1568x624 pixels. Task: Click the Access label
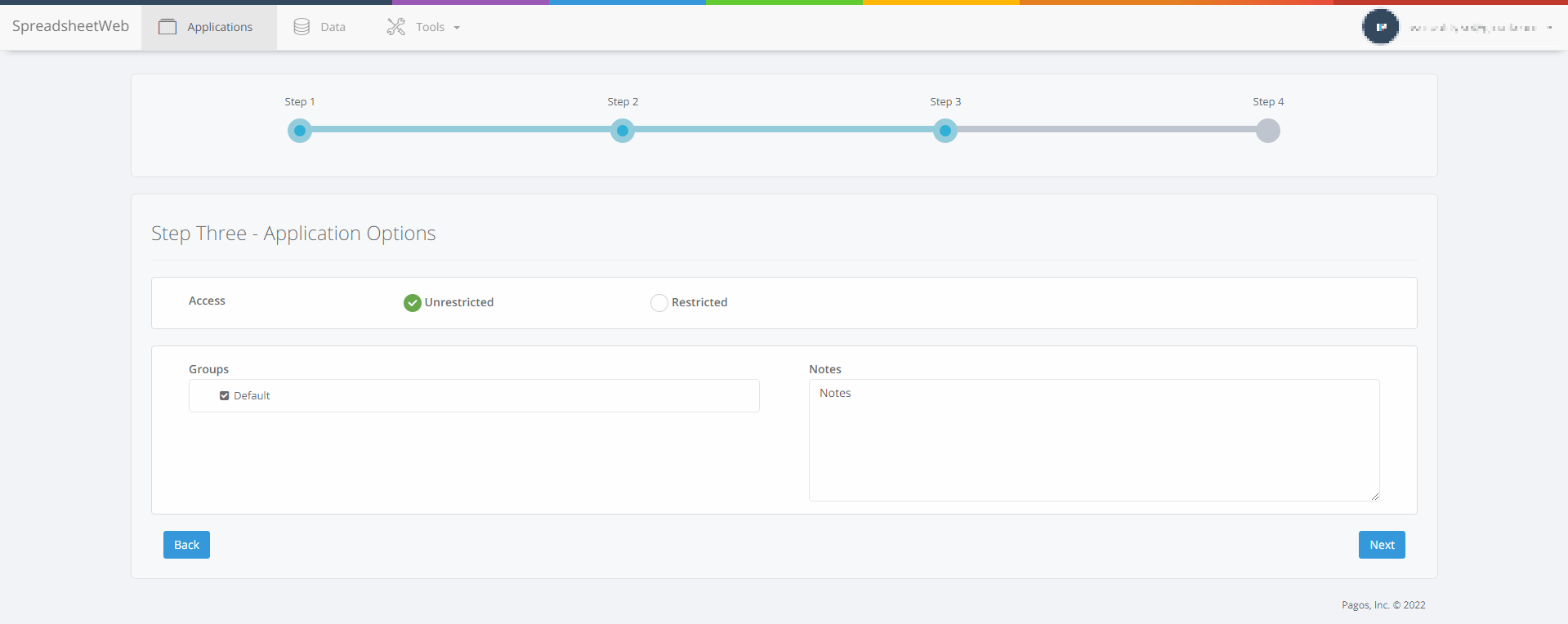pos(207,301)
